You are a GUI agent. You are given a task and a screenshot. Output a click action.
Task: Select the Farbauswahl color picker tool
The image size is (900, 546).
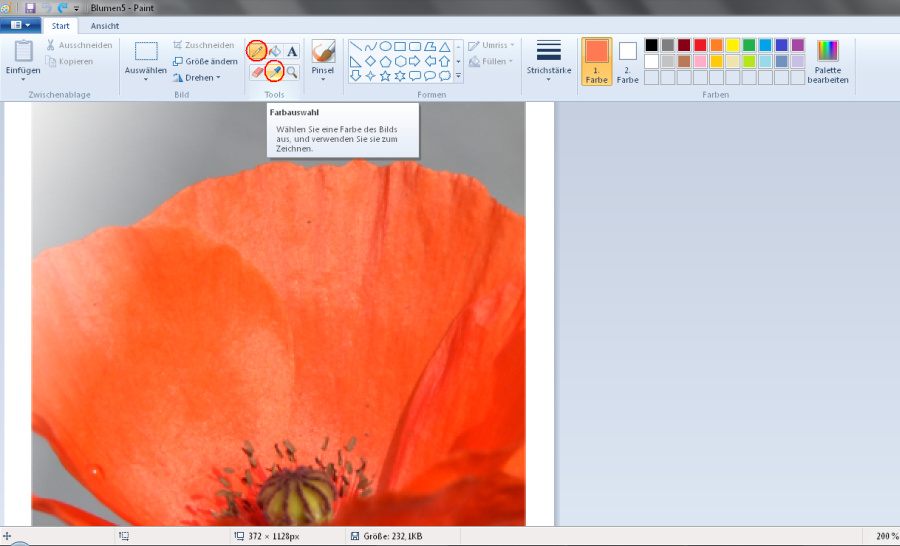pos(274,72)
